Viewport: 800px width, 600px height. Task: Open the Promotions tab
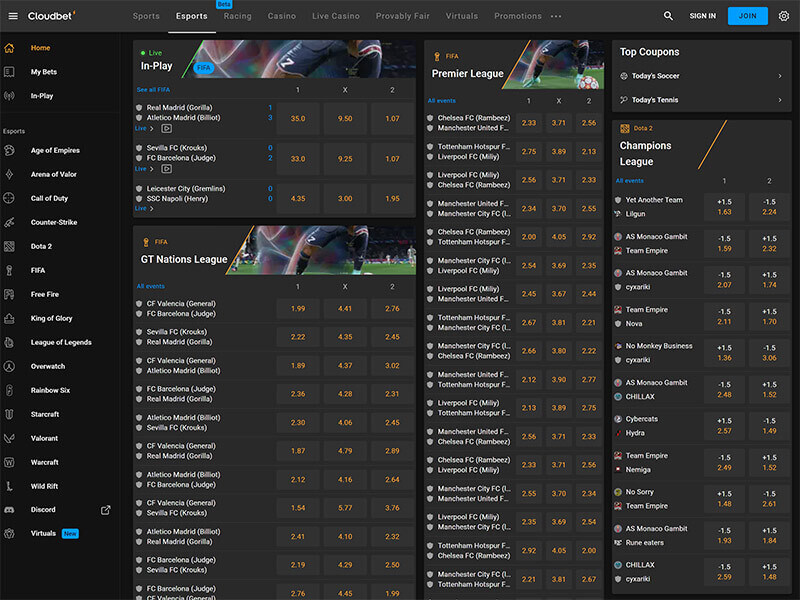[518, 16]
